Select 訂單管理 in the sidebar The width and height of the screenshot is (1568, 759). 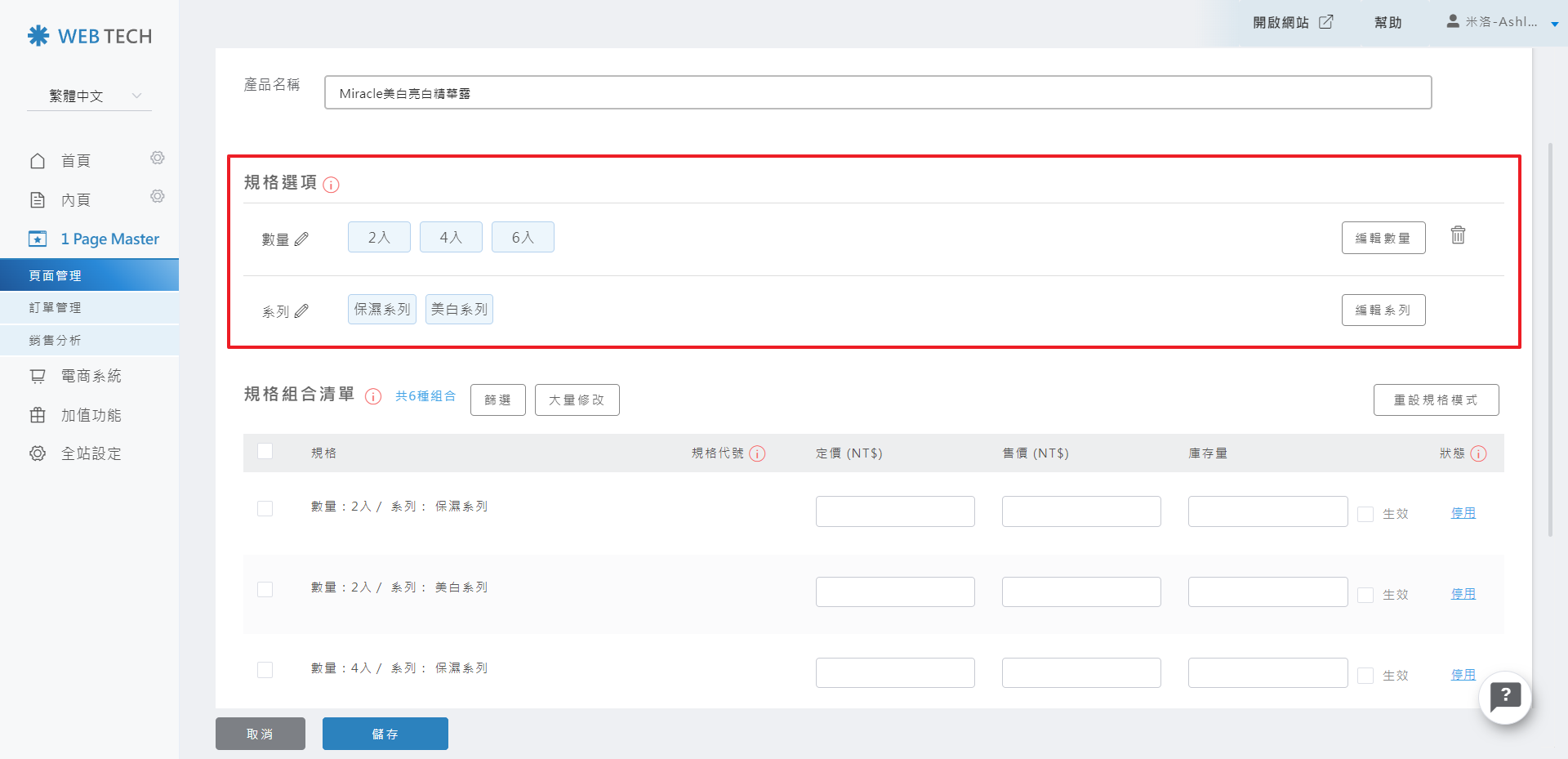(56, 308)
